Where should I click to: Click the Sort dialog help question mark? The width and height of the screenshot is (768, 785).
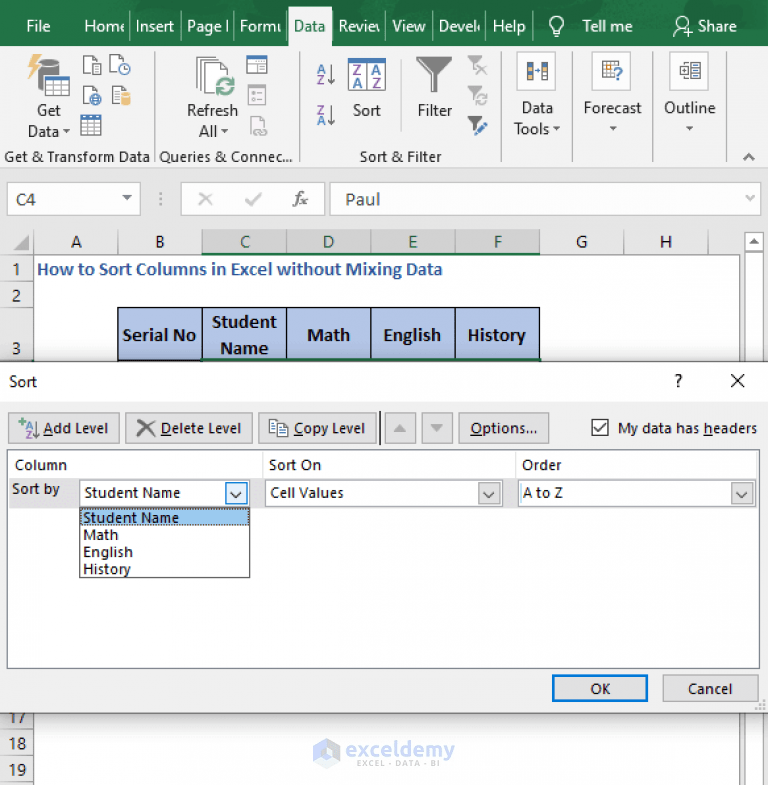[678, 381]
